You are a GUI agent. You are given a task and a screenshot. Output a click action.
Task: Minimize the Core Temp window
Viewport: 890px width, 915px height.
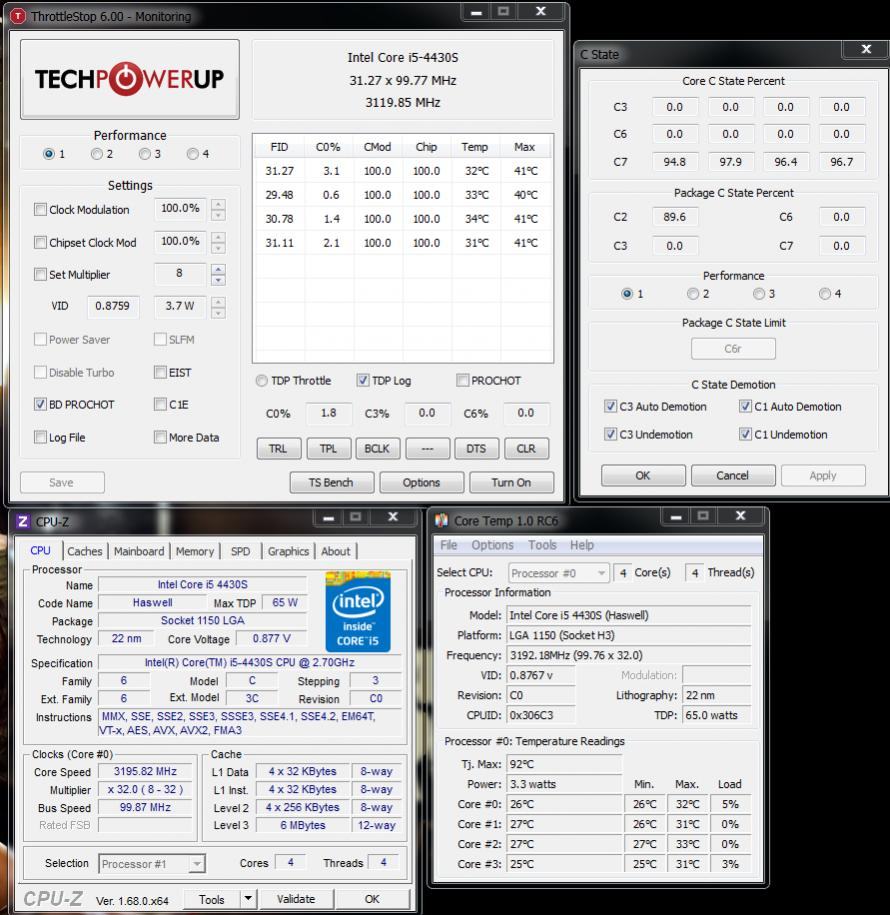[x=675, y=516]
